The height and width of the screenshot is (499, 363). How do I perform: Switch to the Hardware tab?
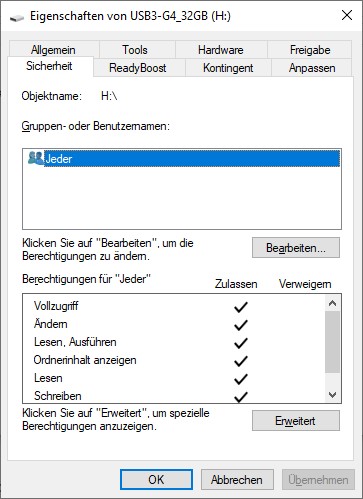(x=221, y=50)
